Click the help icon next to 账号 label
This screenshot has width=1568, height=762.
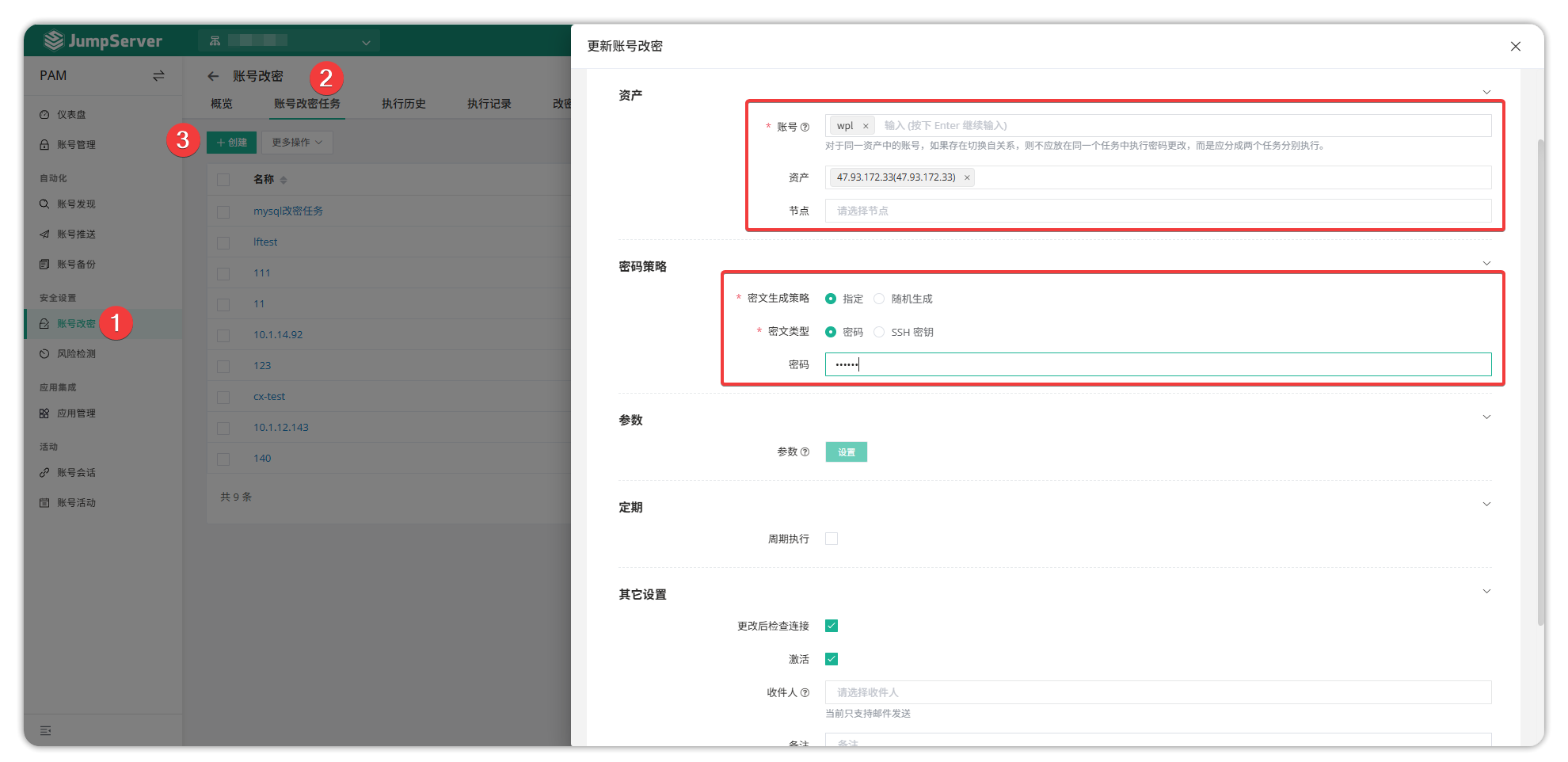805,127
